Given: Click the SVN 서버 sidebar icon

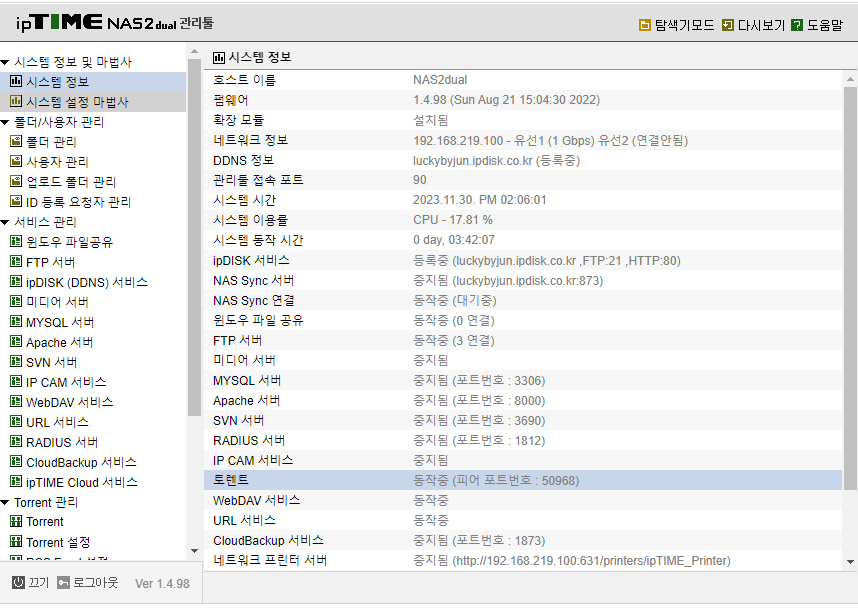Looking at the screenshot, I should coord(16,362).
